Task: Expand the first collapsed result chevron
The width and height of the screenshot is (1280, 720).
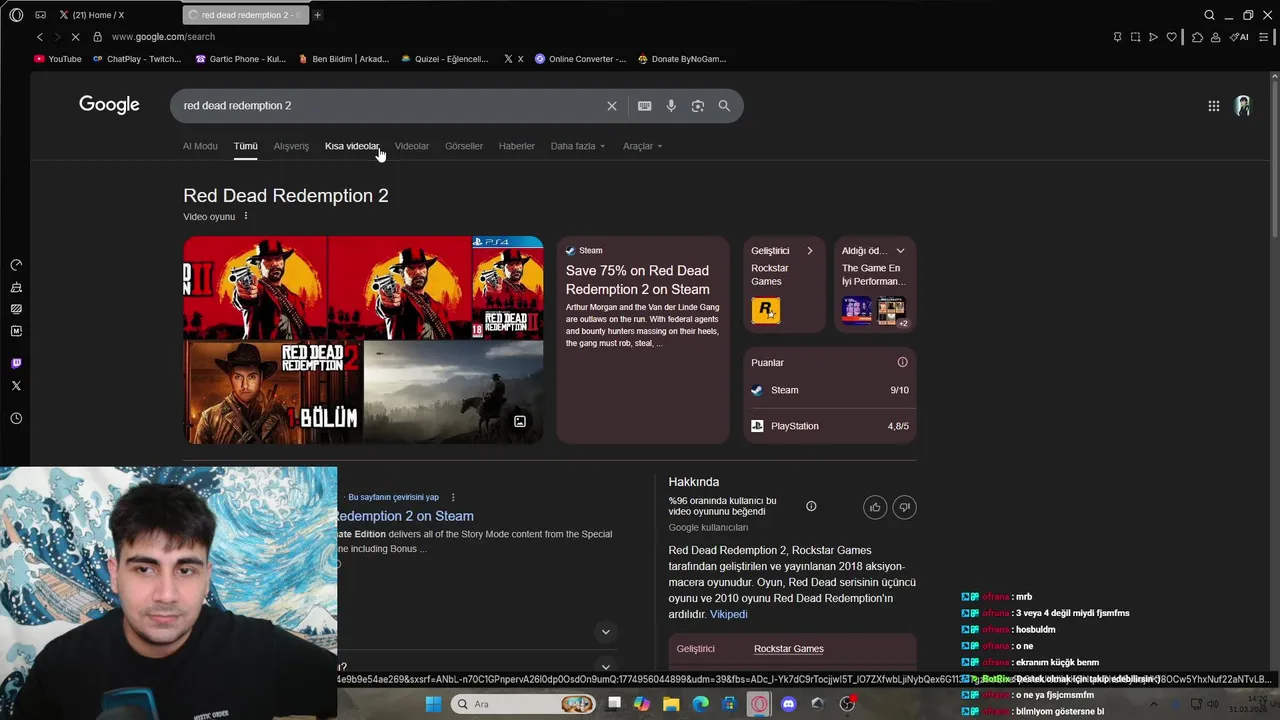Action: point(605,632)
